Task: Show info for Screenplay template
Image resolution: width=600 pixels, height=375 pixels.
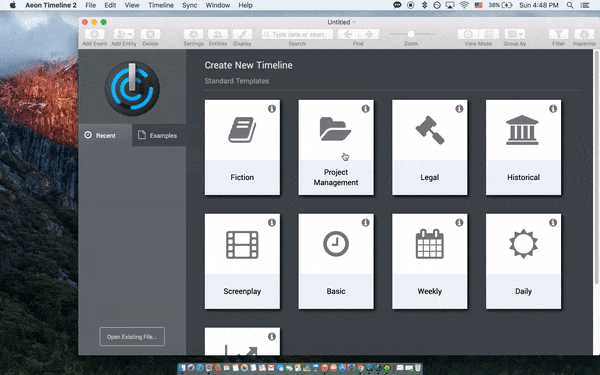Action: [272, 222]
